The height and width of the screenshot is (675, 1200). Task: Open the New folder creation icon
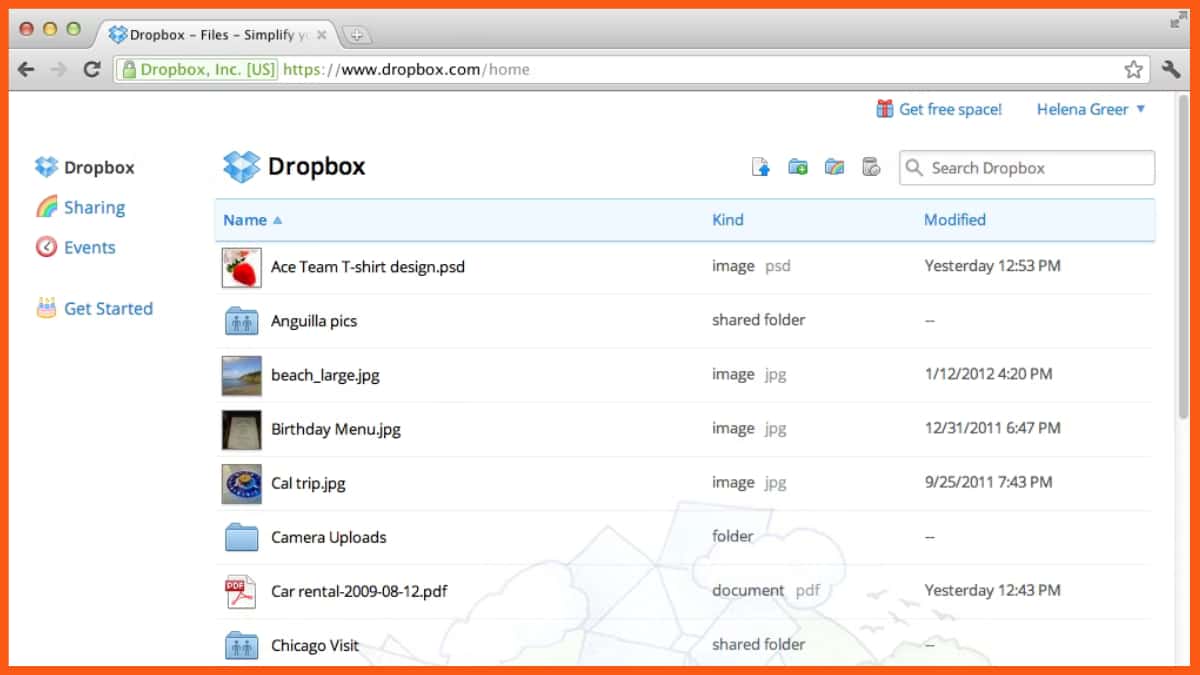click(x=797, y=166)
